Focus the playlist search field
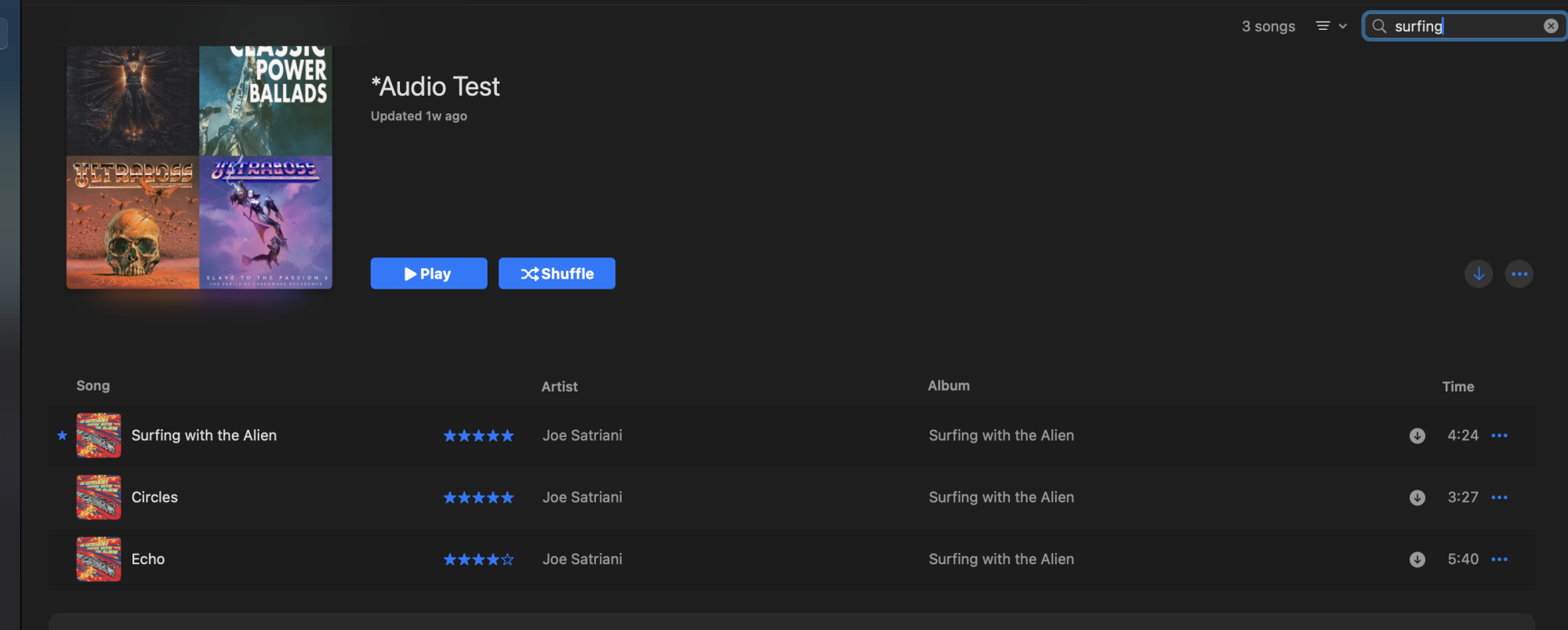 pyautogui.click(x=1465, y=26)
